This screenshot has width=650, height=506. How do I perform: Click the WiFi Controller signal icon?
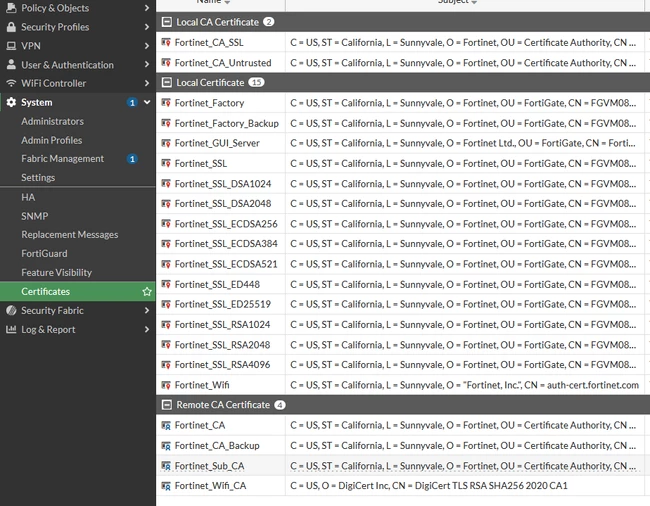(x=11, y=83)
